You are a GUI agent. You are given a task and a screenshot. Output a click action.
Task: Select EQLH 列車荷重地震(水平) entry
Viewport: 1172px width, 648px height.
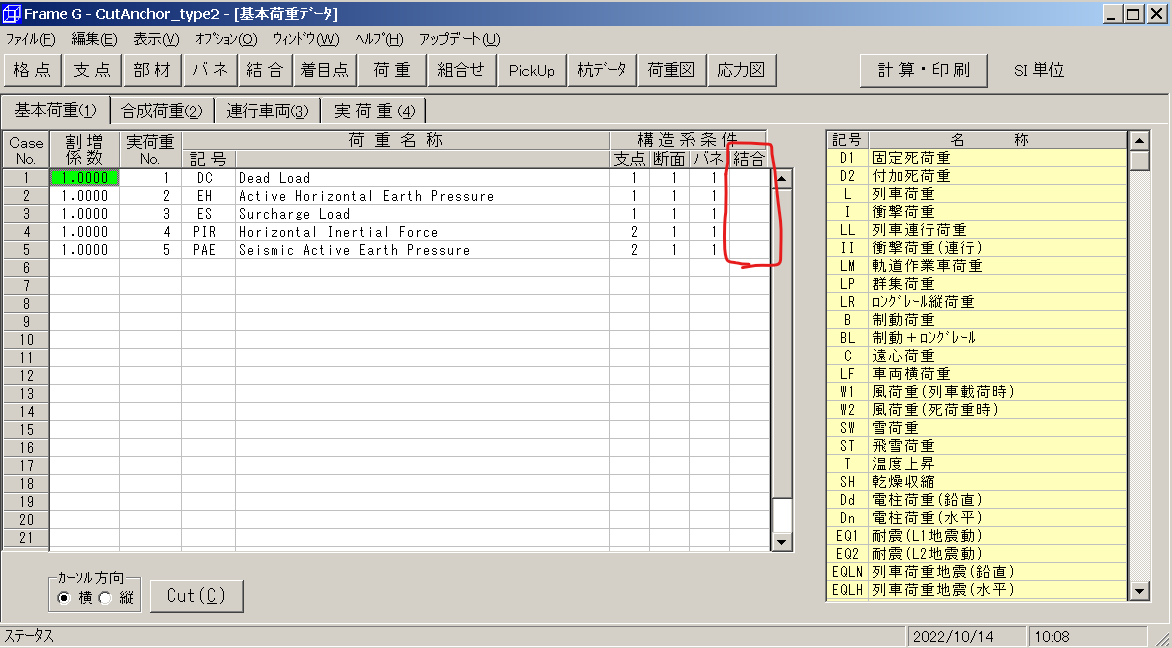(977, 590)
